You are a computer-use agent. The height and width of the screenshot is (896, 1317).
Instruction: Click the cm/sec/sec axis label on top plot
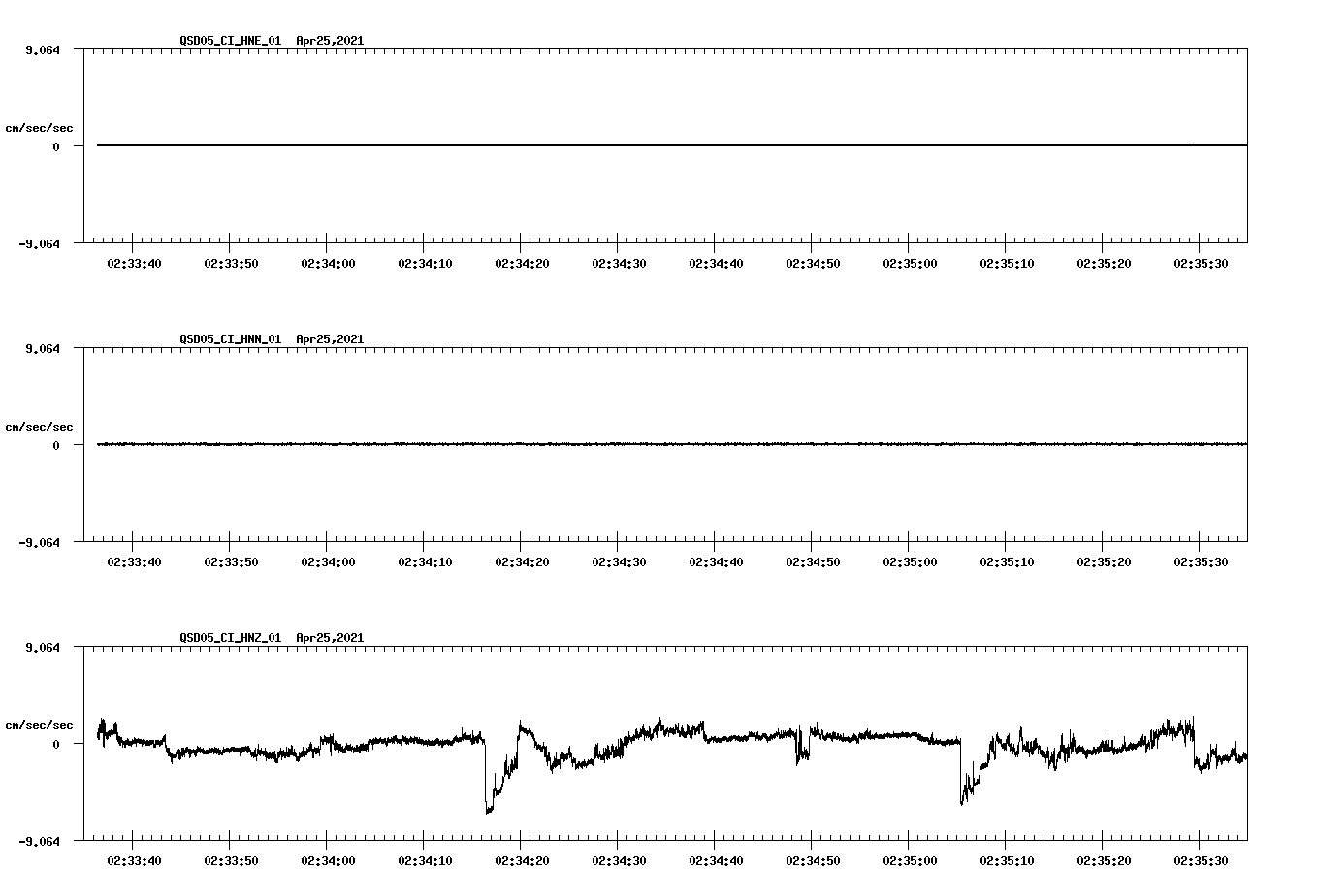click(x=40, y=127)
